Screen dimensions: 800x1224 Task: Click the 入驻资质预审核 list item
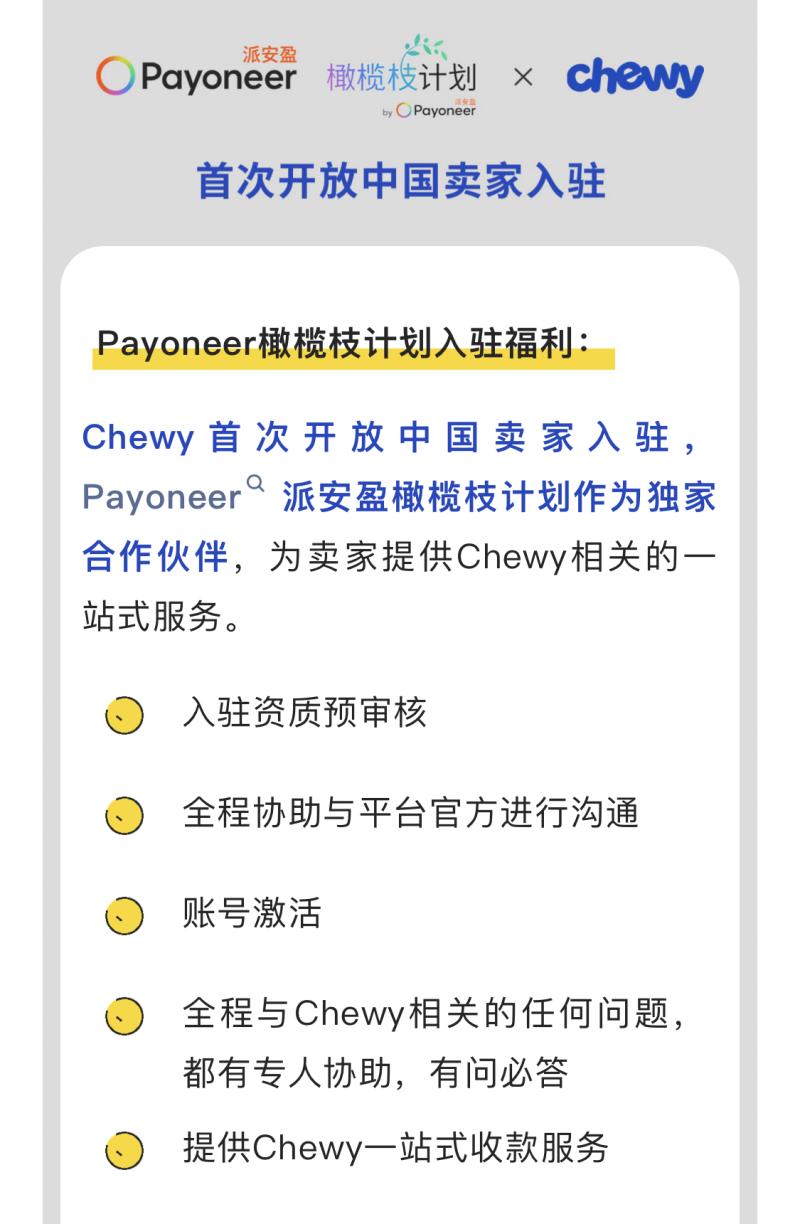tap(304, 713)
